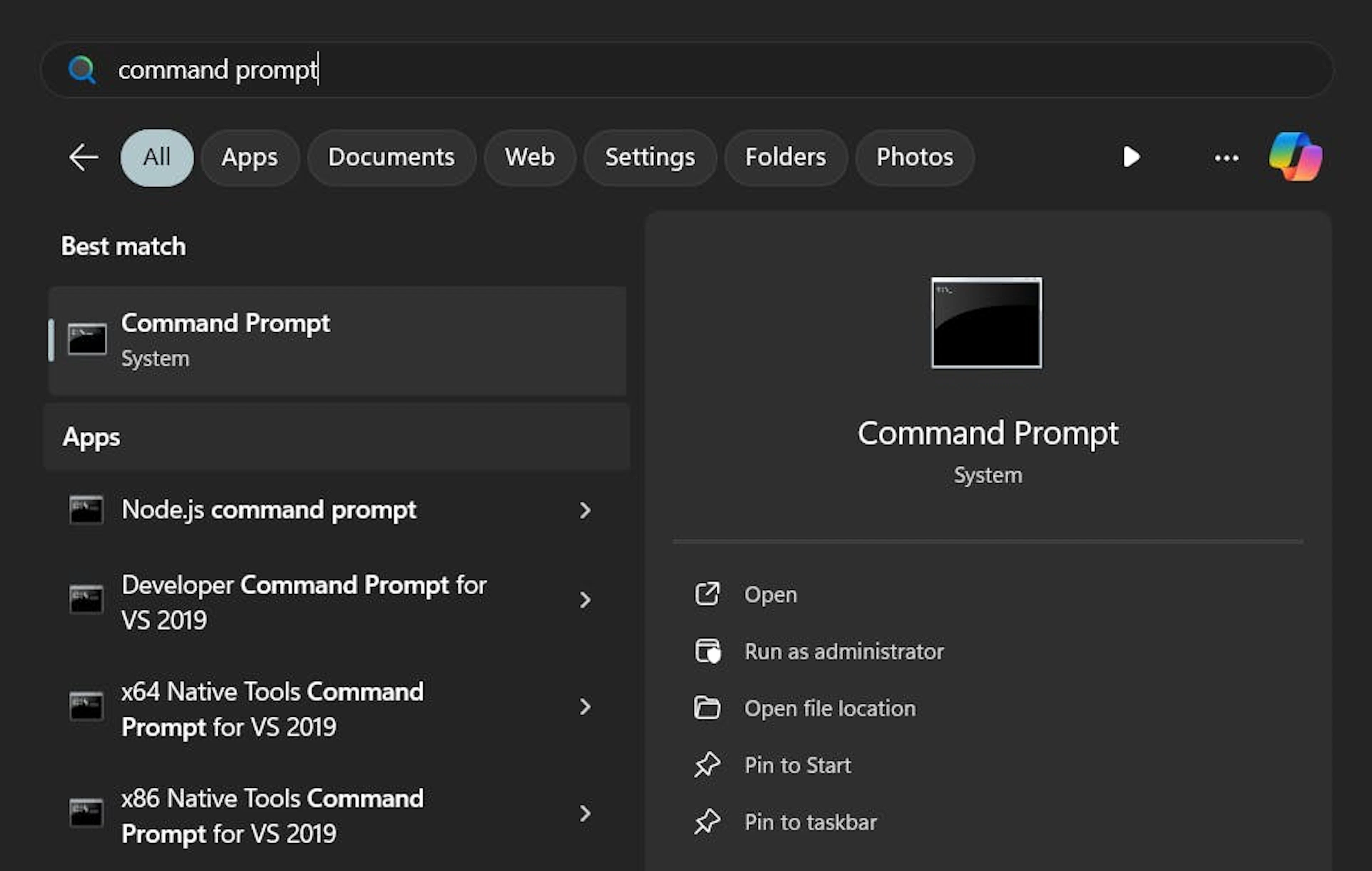This screenshot has height=871, width=1372.
Task: Switch to the Apps filter tab
Action: [x=249, y=158]
